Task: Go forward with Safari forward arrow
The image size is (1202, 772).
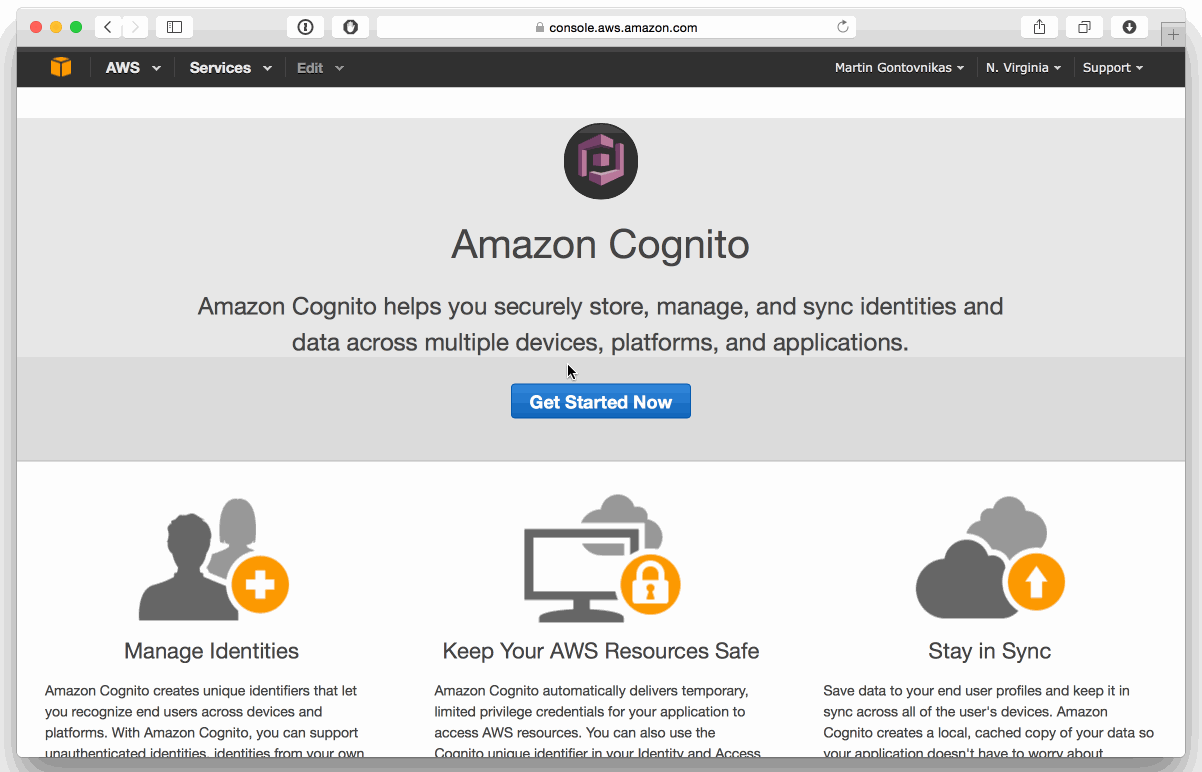Action: [x=135, y=27]
